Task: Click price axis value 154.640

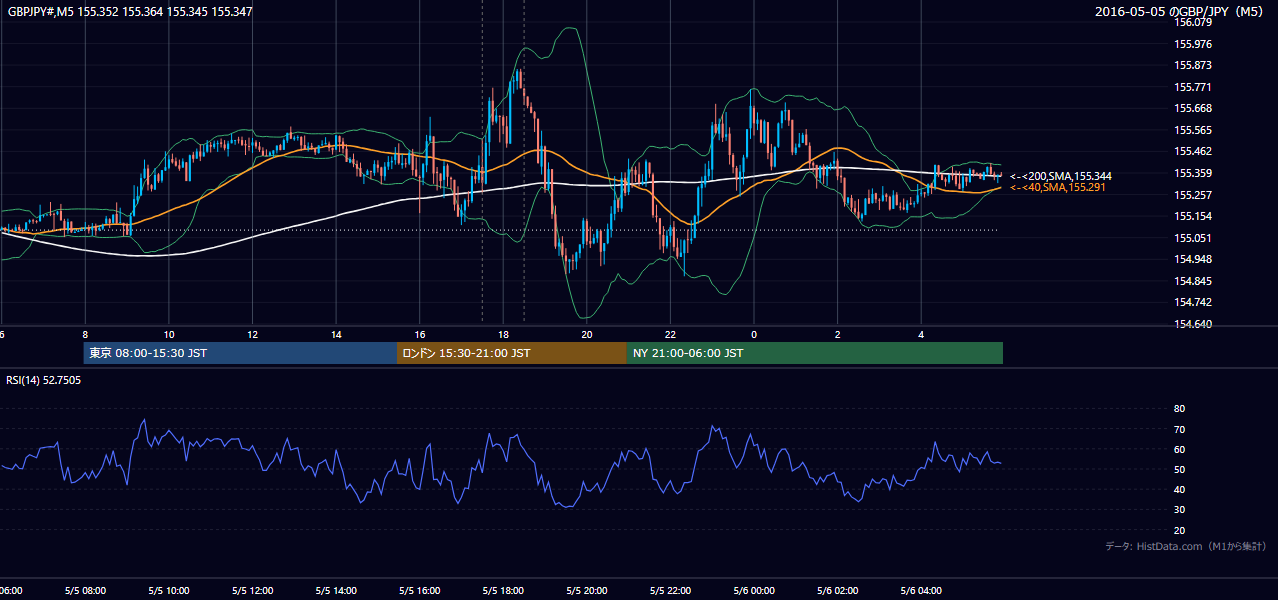Action: pos(1193,324)
